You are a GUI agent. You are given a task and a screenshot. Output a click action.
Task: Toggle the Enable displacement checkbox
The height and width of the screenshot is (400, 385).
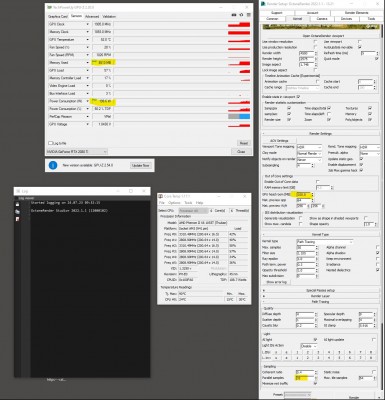[361, 165]
